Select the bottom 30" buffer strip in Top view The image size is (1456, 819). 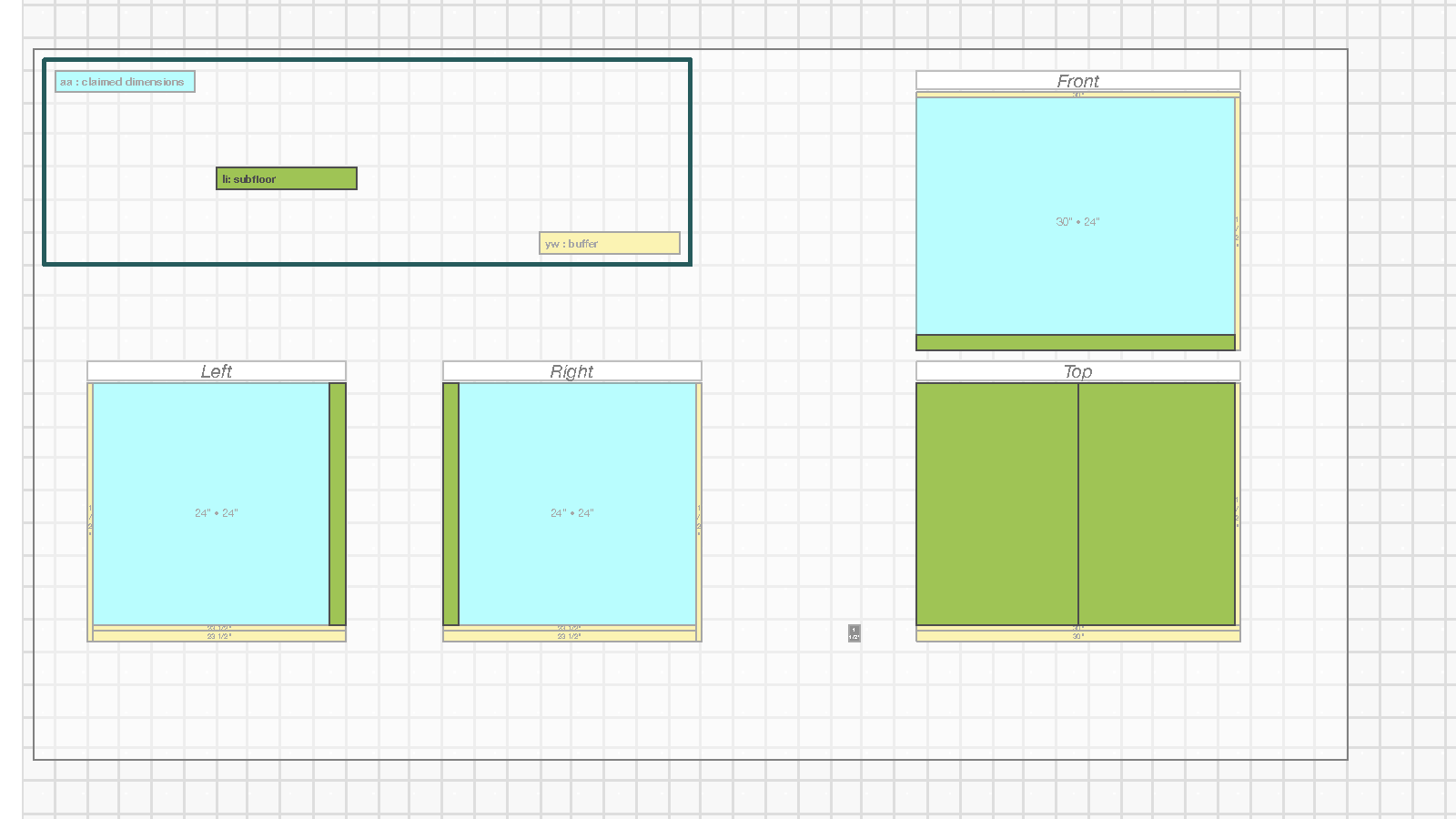point(1077,636)
